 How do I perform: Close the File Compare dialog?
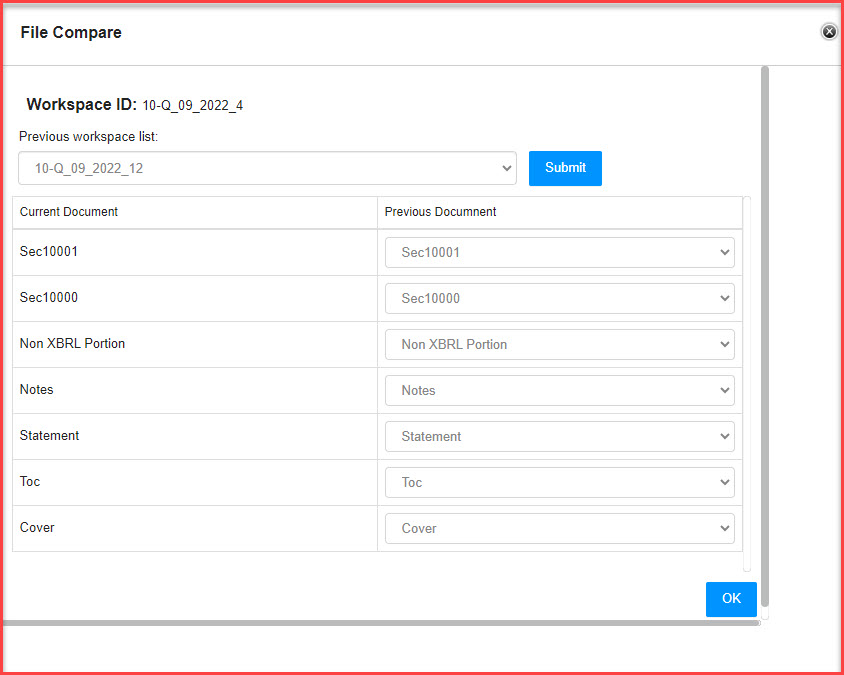(829, 32)
